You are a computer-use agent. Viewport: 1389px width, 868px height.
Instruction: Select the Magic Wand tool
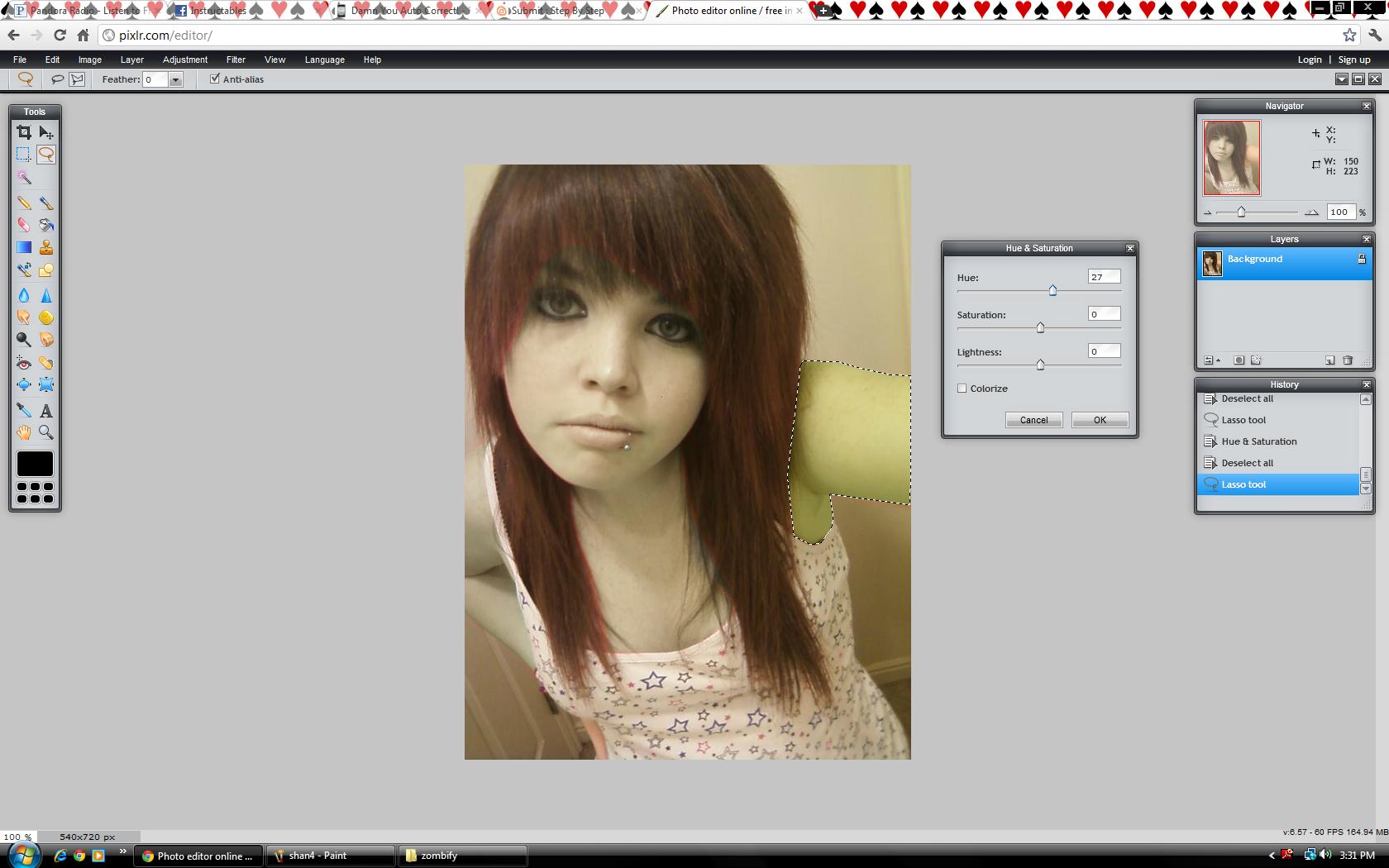24,177
